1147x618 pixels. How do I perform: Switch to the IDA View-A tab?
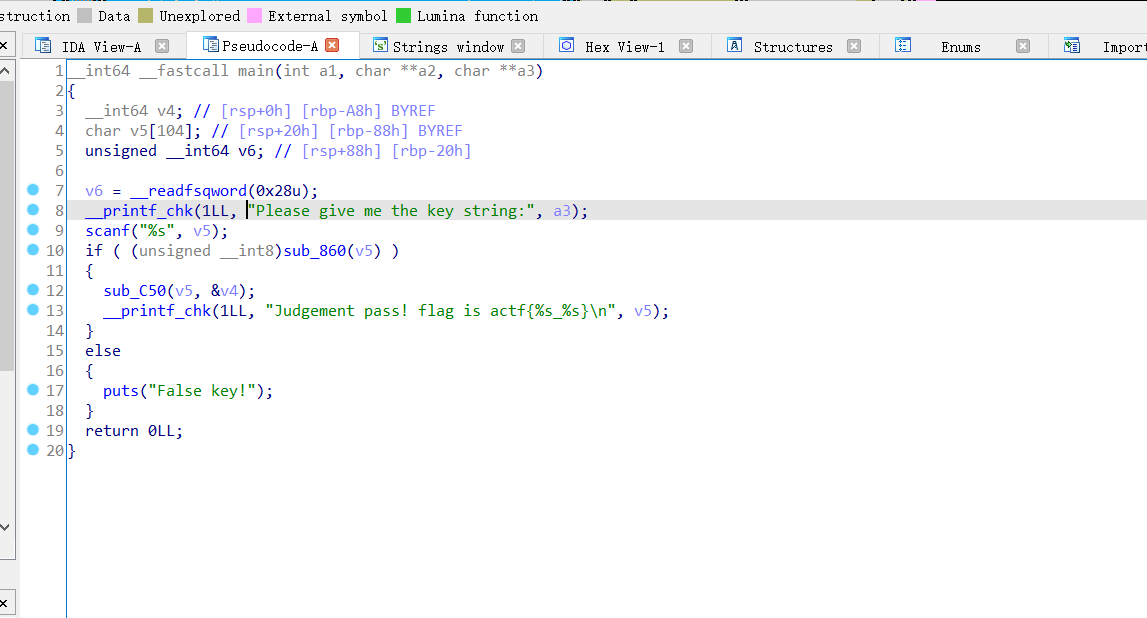pyautogui.click(x=101, y=47)
